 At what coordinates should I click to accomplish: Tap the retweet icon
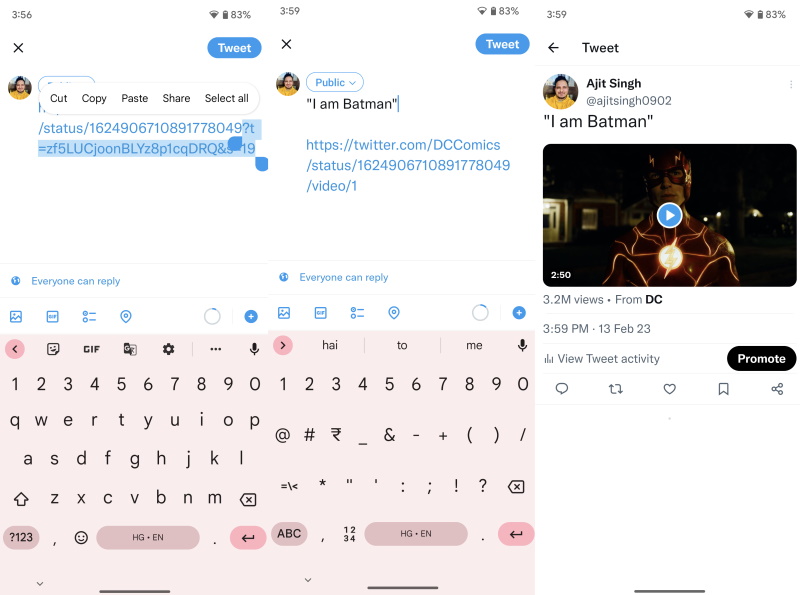616,389
